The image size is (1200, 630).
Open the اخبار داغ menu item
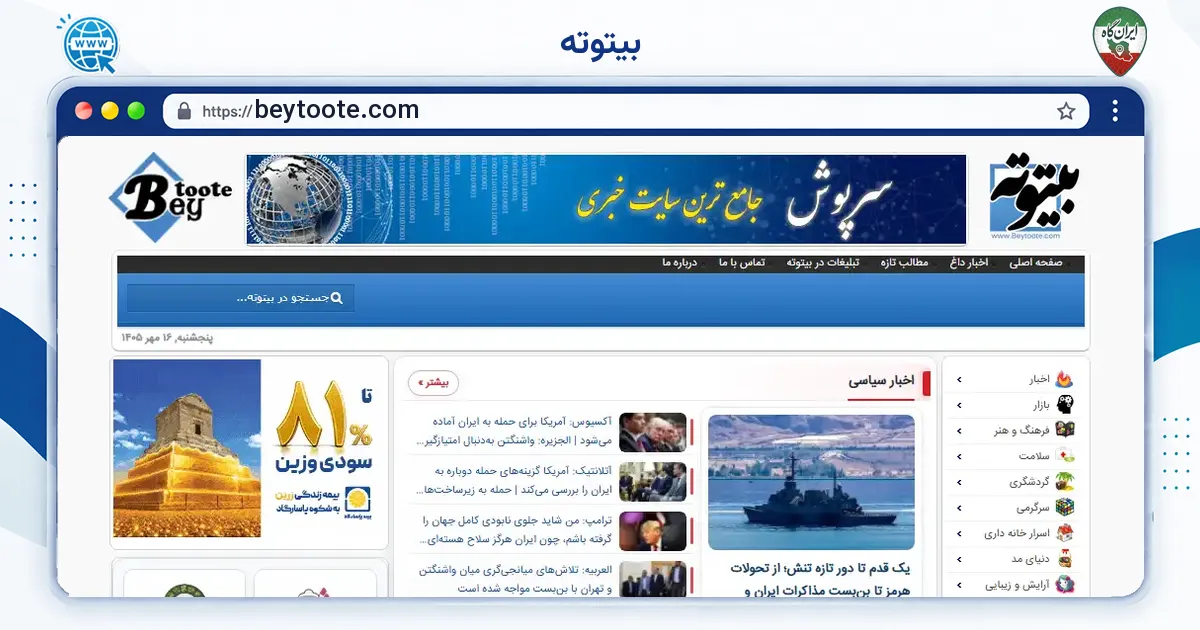[968, 263]
